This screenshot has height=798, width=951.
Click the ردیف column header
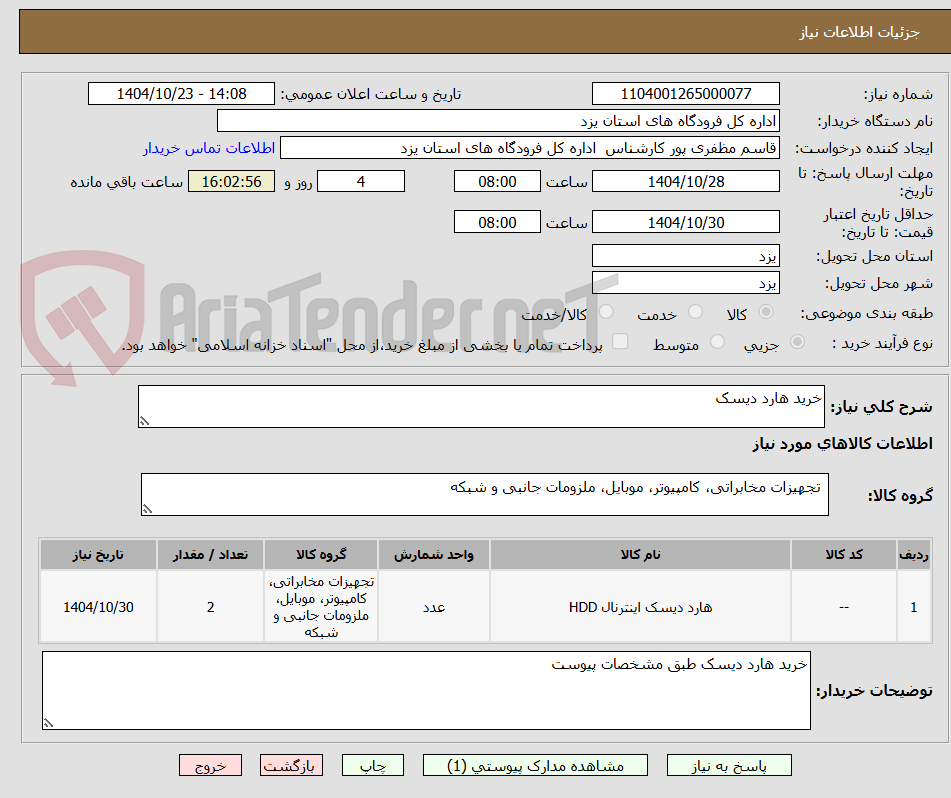[x=914, y=554]
